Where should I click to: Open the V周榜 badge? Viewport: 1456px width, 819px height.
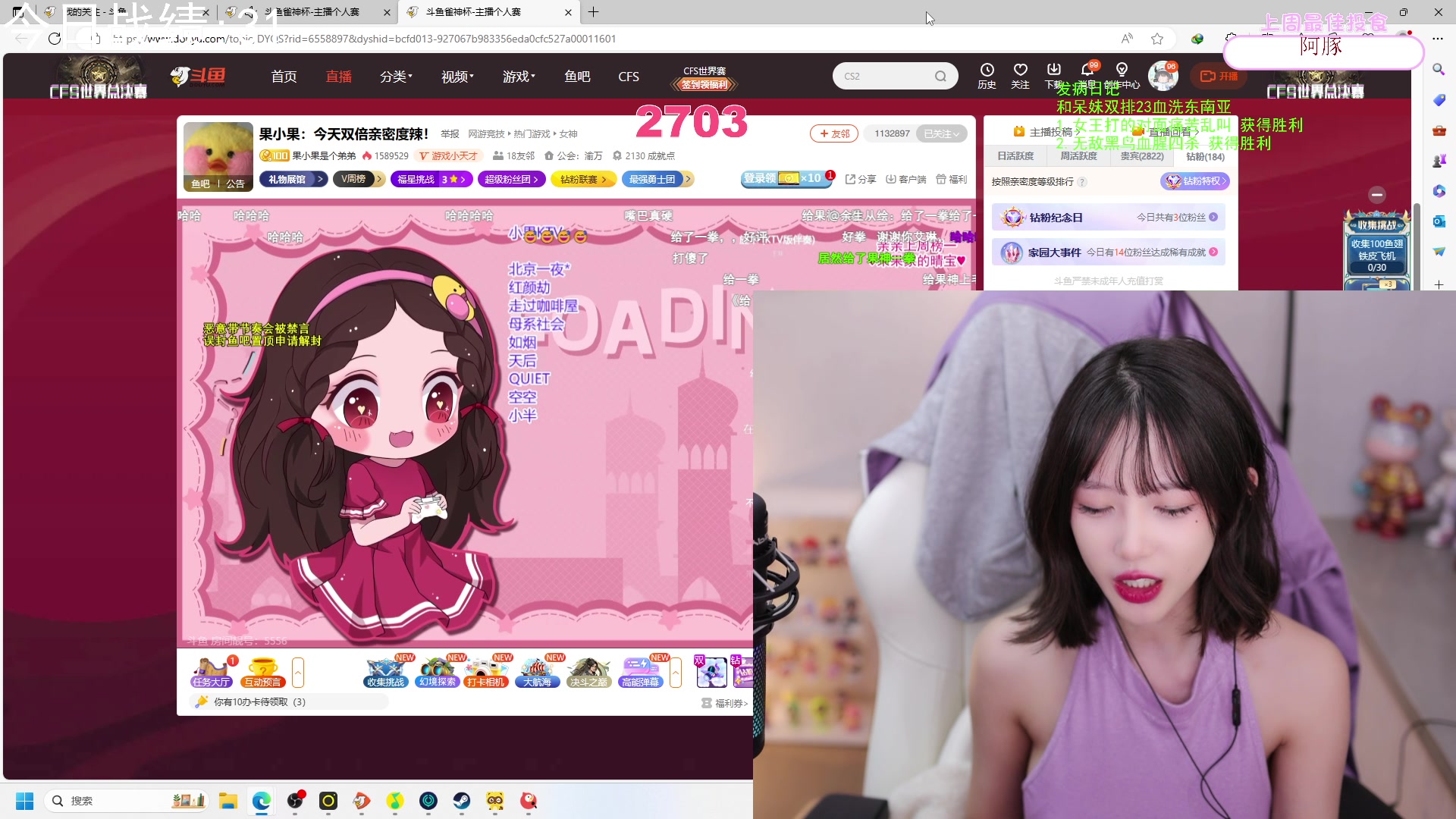(359, 179)
